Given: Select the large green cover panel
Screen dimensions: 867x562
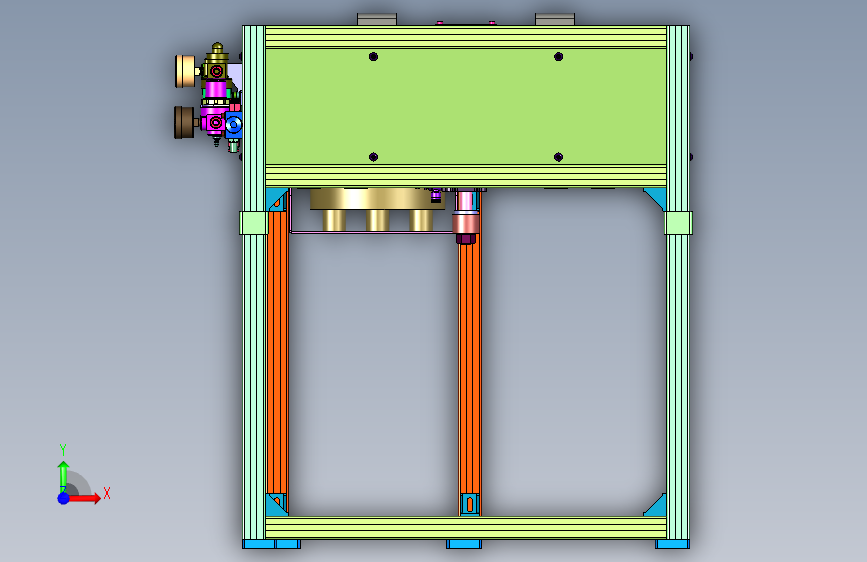Looking at the screenshot, I should tap(466, 106).
